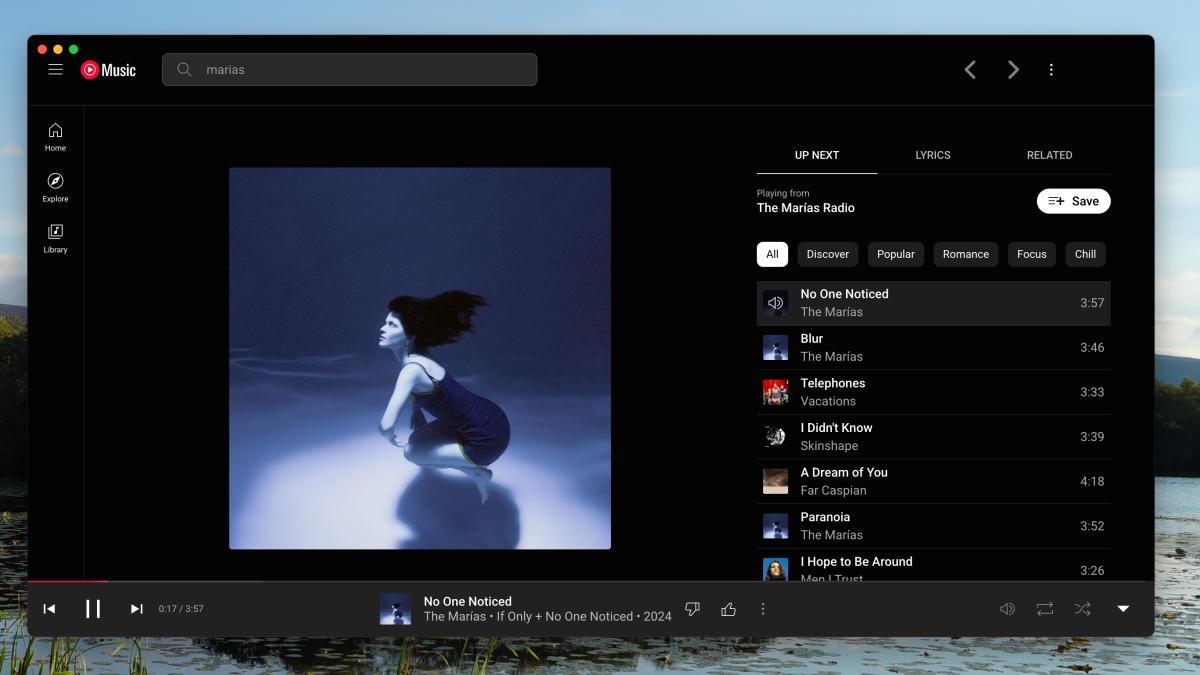Pause the current song
The height and width of the screenshot is (675, 1200).
click(93, 609)
